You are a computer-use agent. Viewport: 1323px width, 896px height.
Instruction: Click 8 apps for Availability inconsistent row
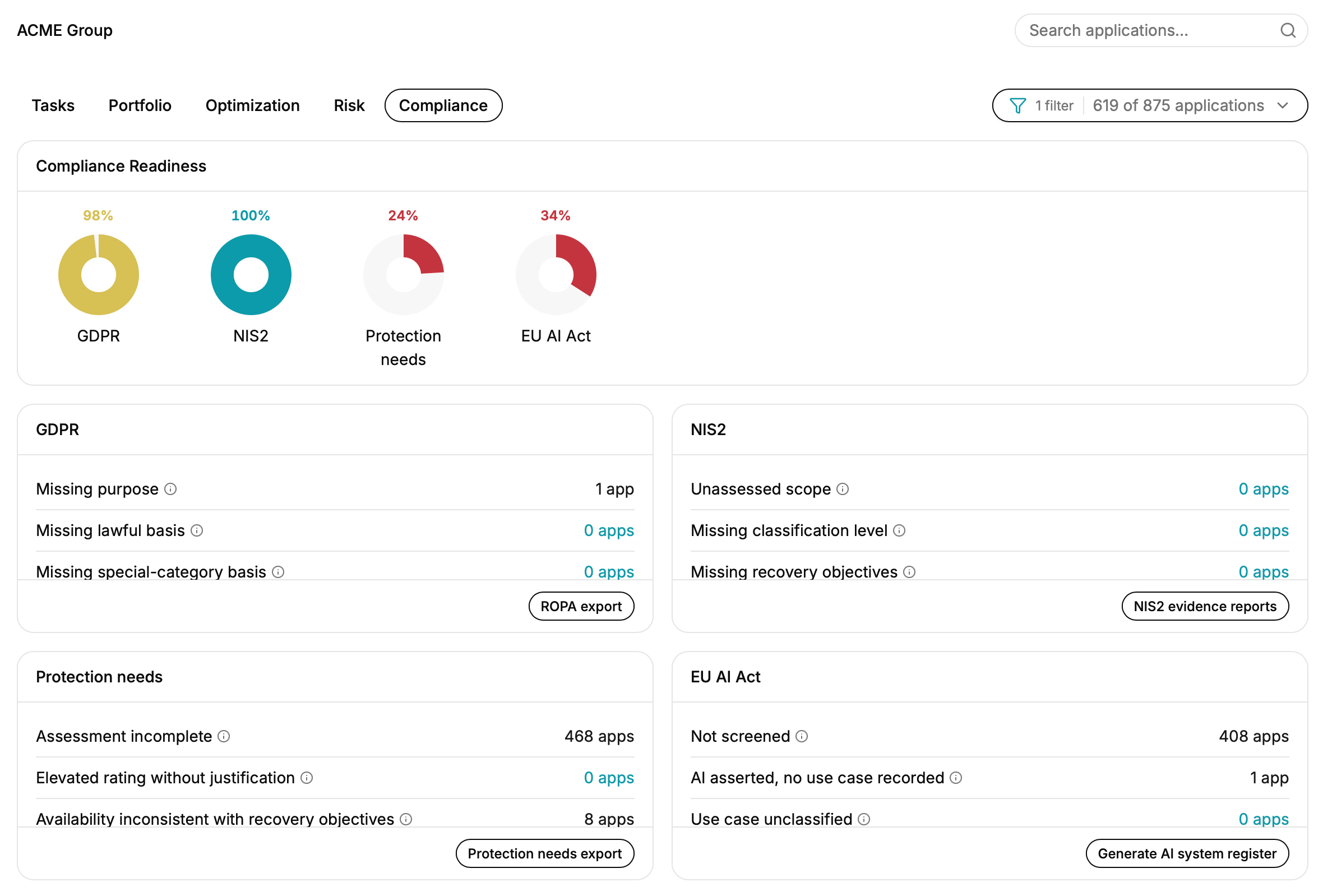(x=609, y=819)
